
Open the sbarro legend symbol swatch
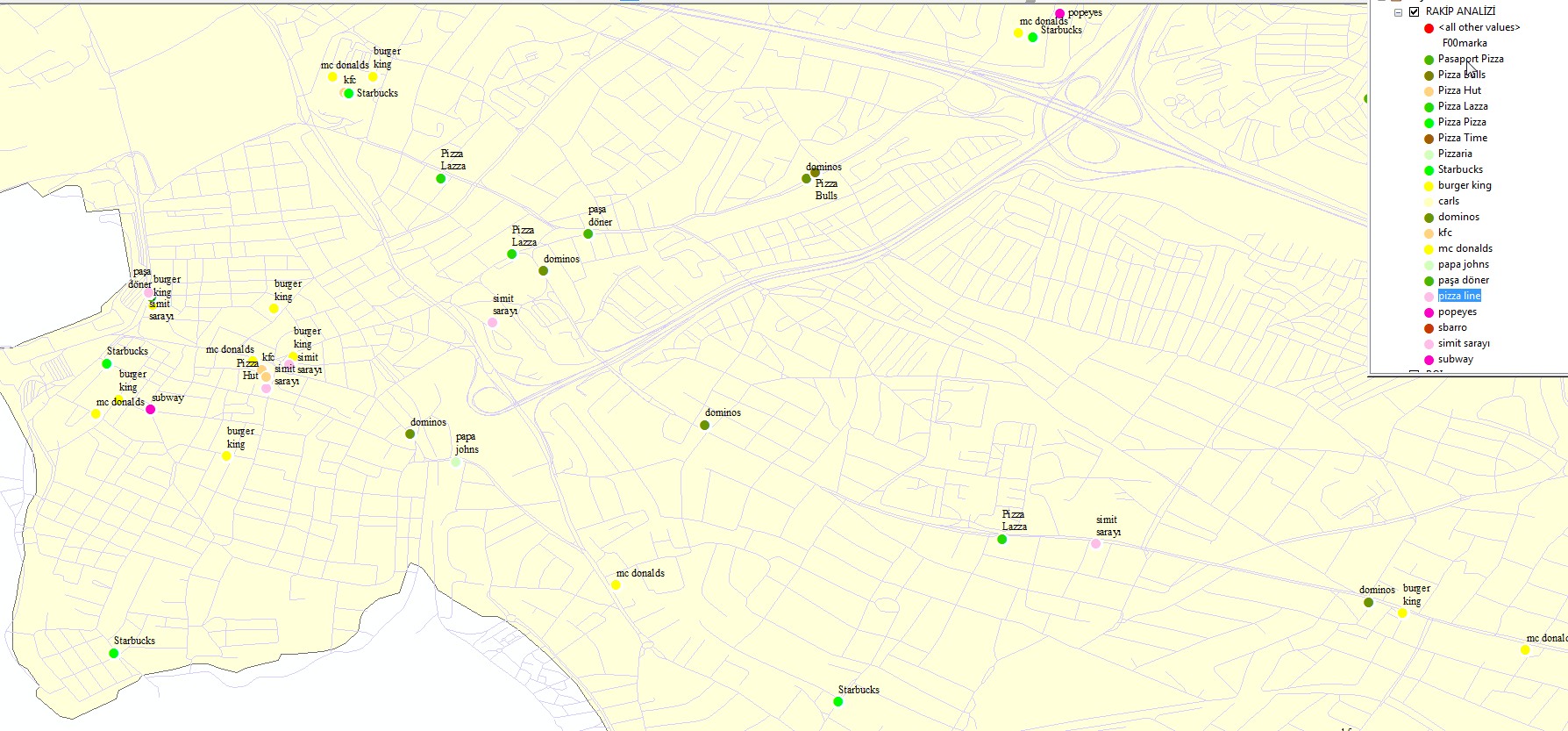point(1429,328)
